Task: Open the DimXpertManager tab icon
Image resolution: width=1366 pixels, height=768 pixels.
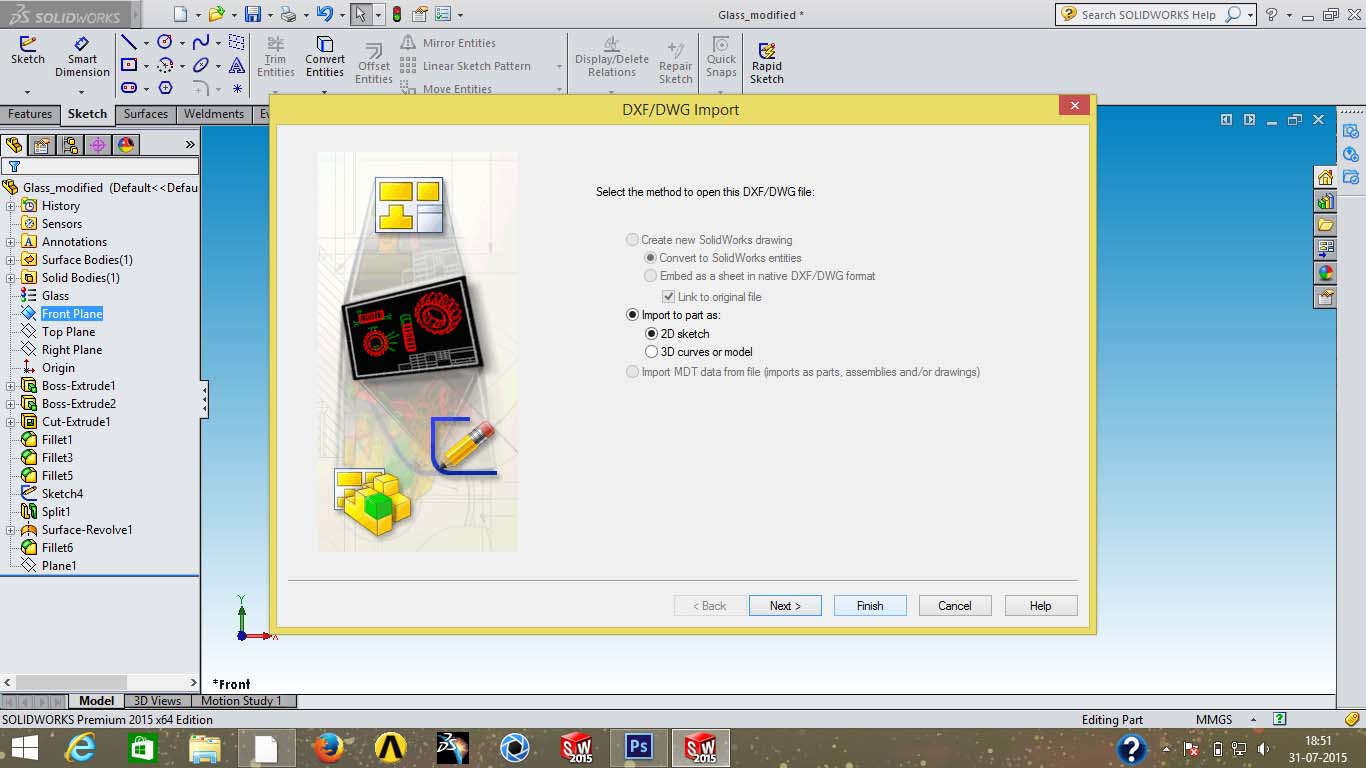Action: pyautogui.click(x=97, y=145)
